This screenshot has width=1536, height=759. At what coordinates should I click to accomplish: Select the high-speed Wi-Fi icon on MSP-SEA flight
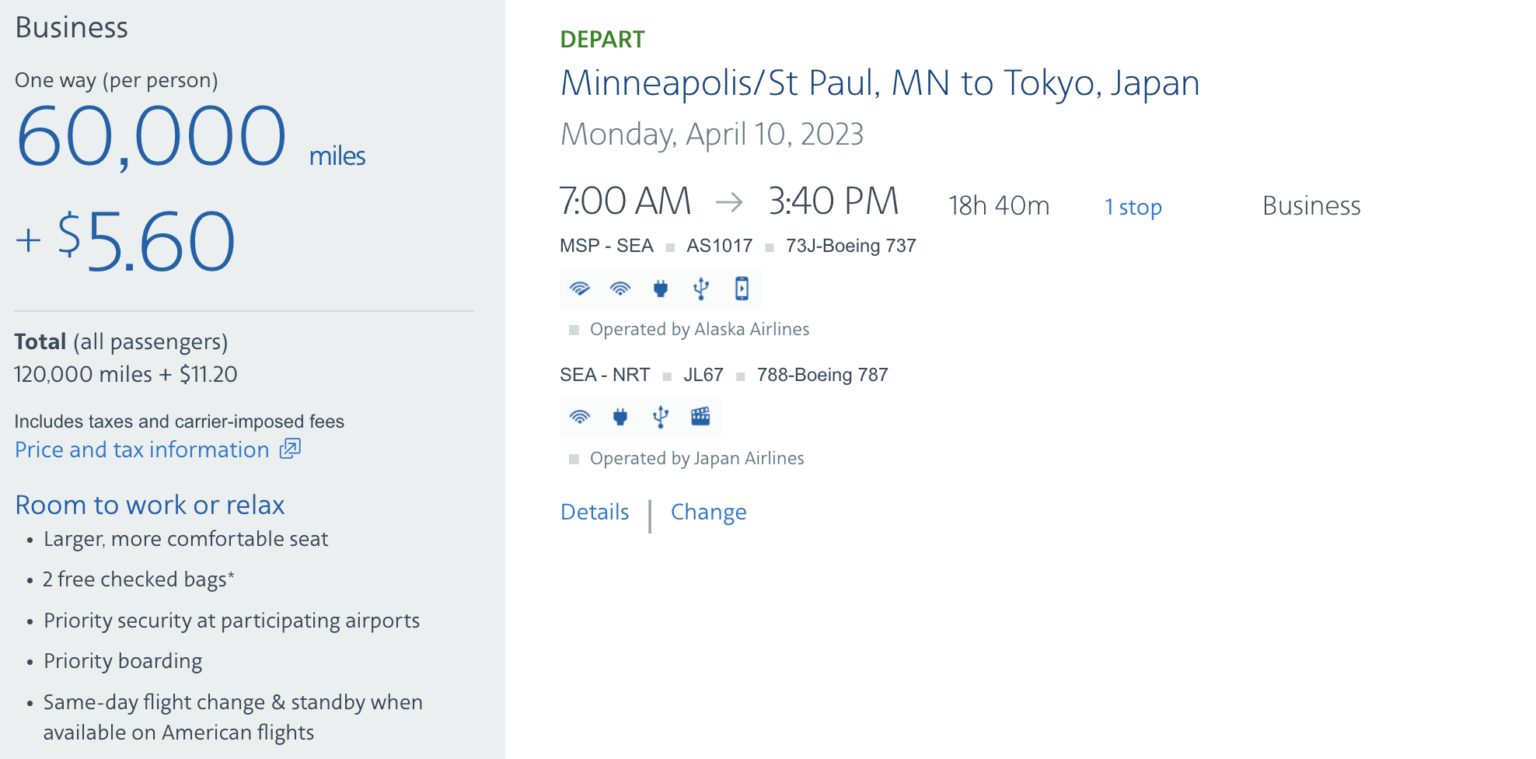[580, 288]
